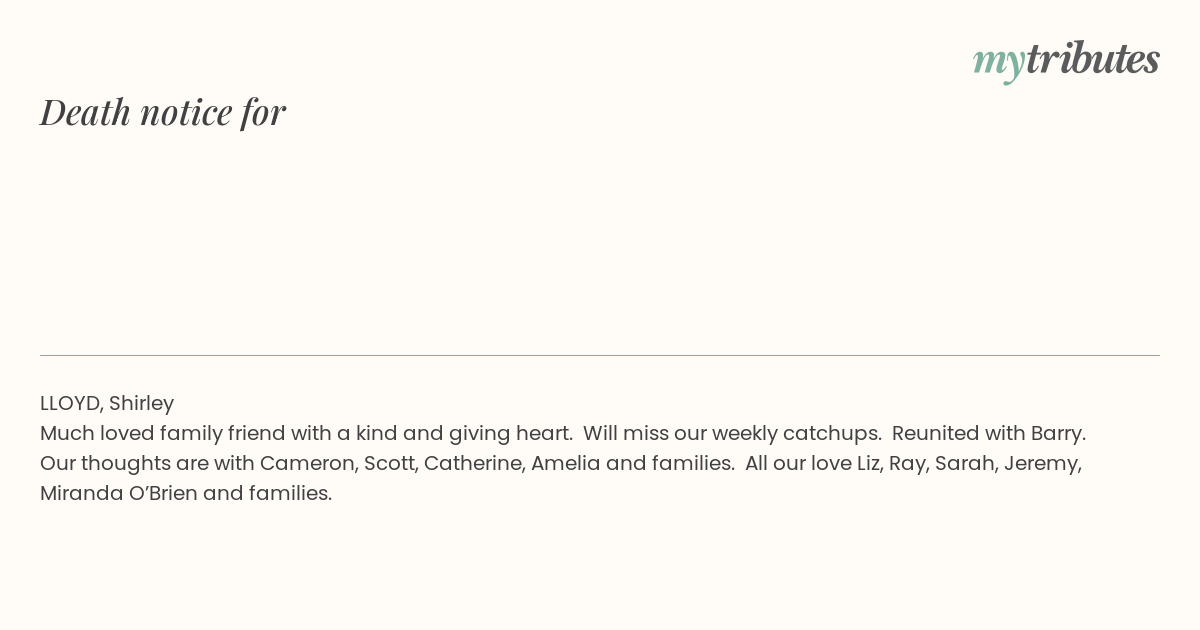The width and height of the screenshot is (1200, 630).
Task: Click the 'Much loved family friend' sentence
Action: pos(306,434)
